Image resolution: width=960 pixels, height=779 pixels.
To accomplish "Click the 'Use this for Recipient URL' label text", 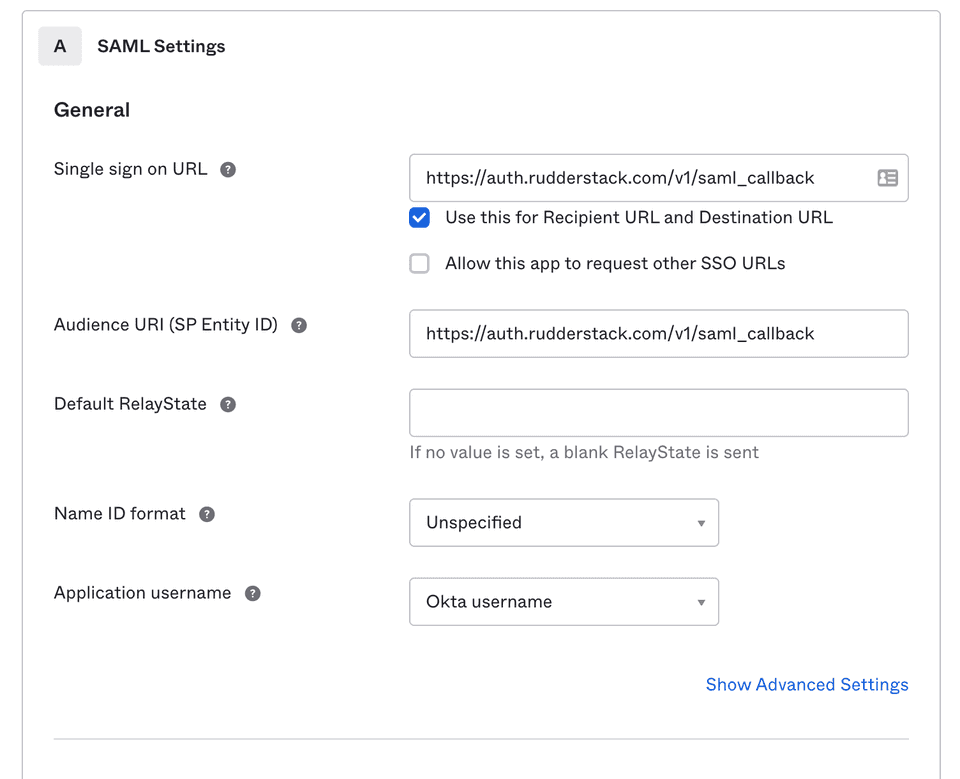I will point(638,218).
